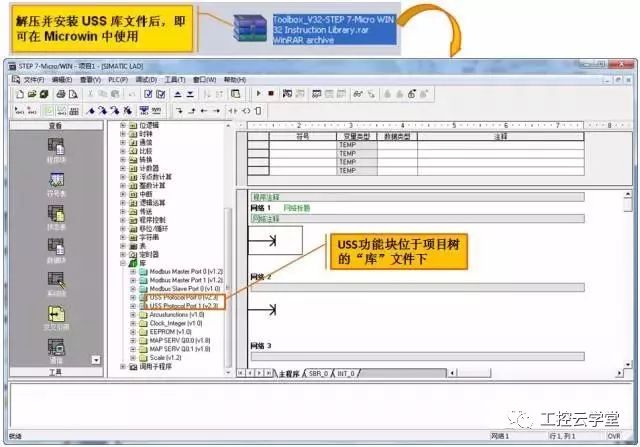Select Modbus Slave Port 0 (v1.0) library
This screenshot has width=640, height=447.
pos(185,289)
